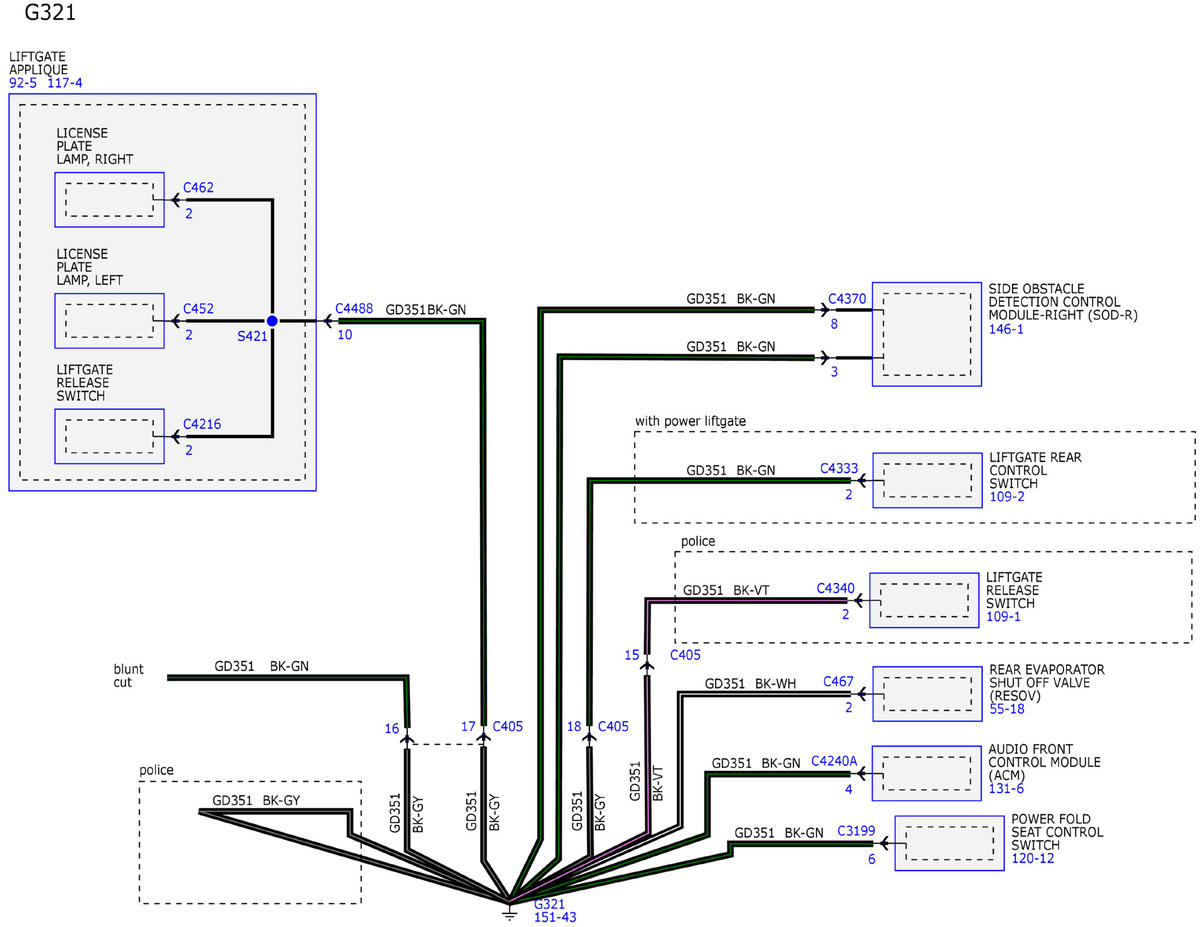
Task: Open the 92-5 Liftgate Applique reference
Action: click(24, 83)
